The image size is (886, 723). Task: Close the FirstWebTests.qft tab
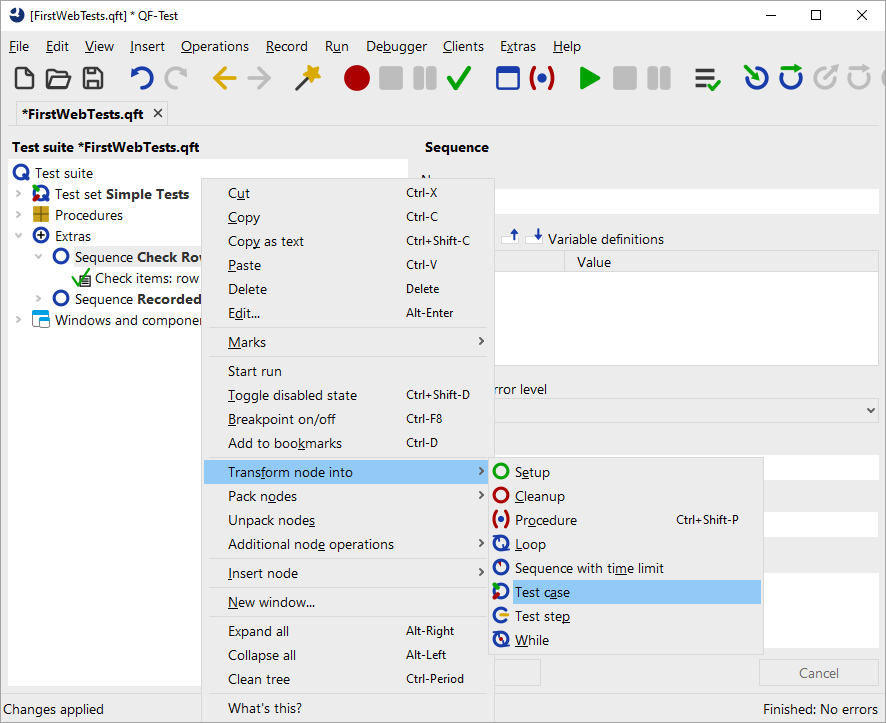click(x=158, y=113)
